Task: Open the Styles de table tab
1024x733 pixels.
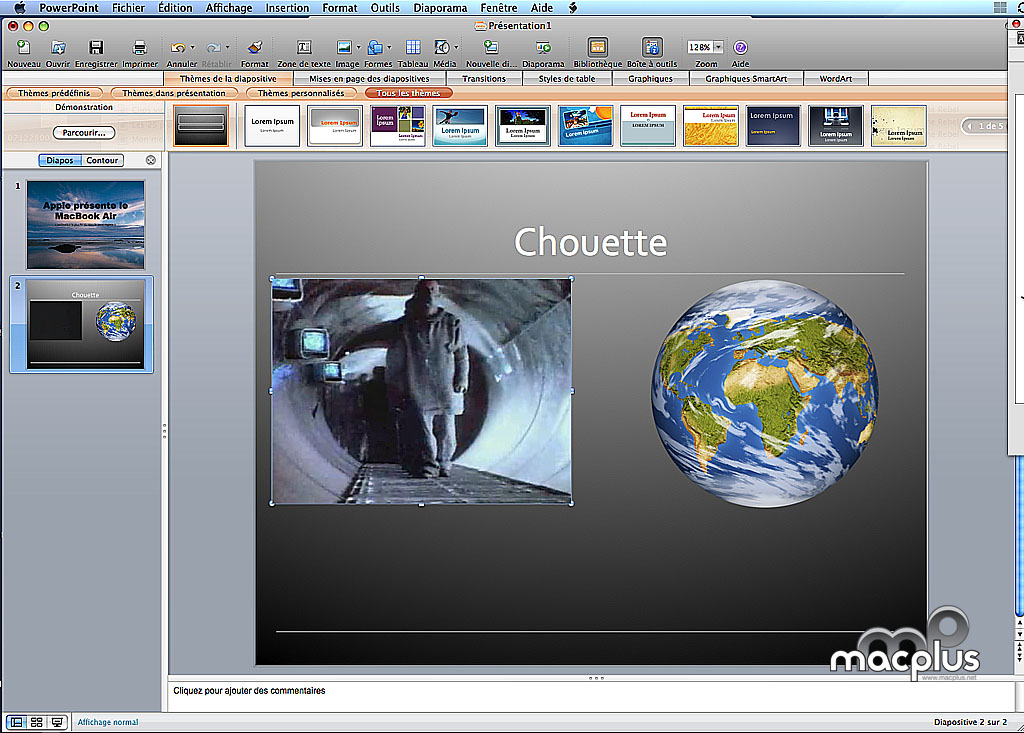Action: tap(567, 78)
